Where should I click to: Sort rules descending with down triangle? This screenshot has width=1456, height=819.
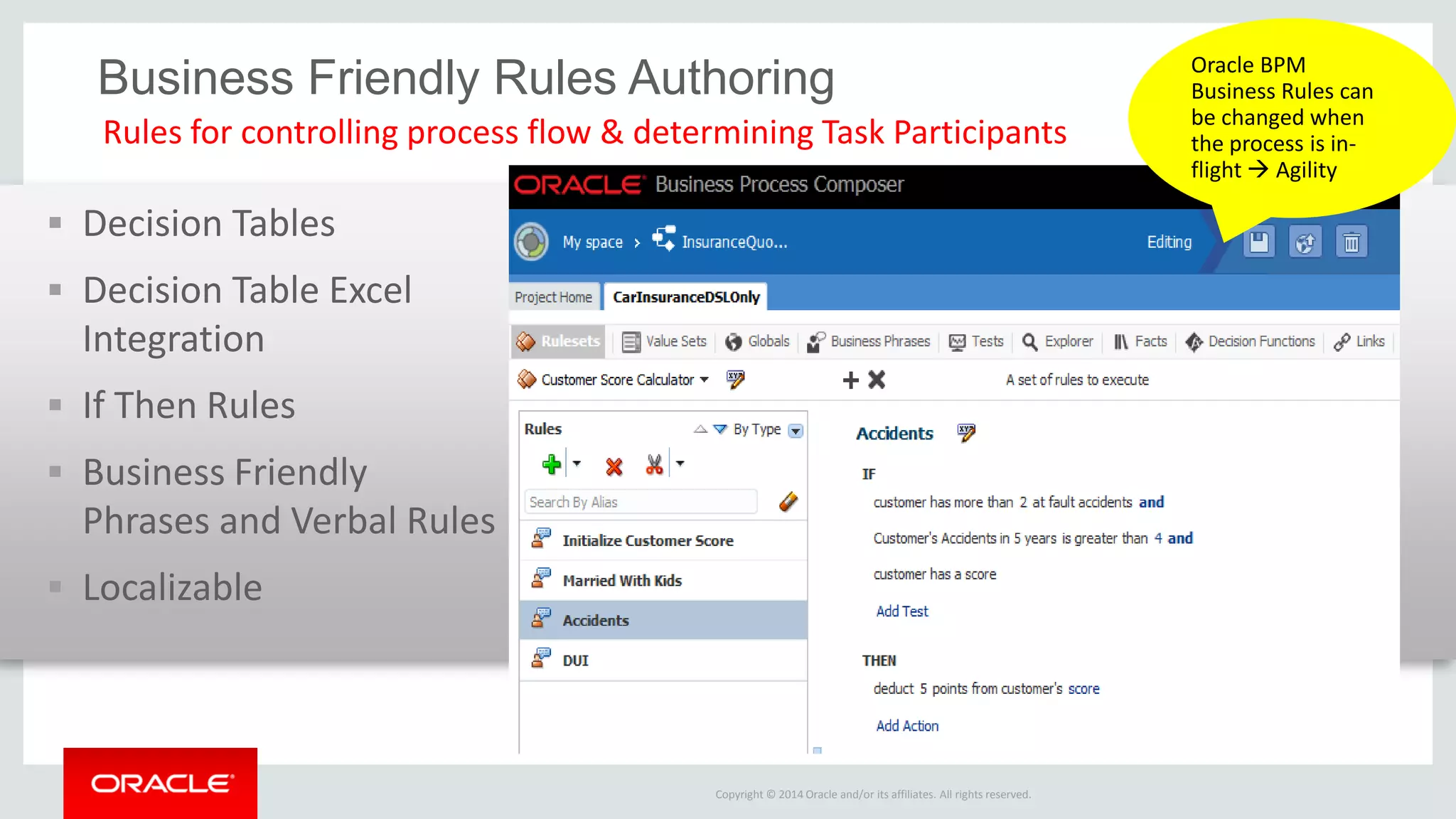[719, 429]
